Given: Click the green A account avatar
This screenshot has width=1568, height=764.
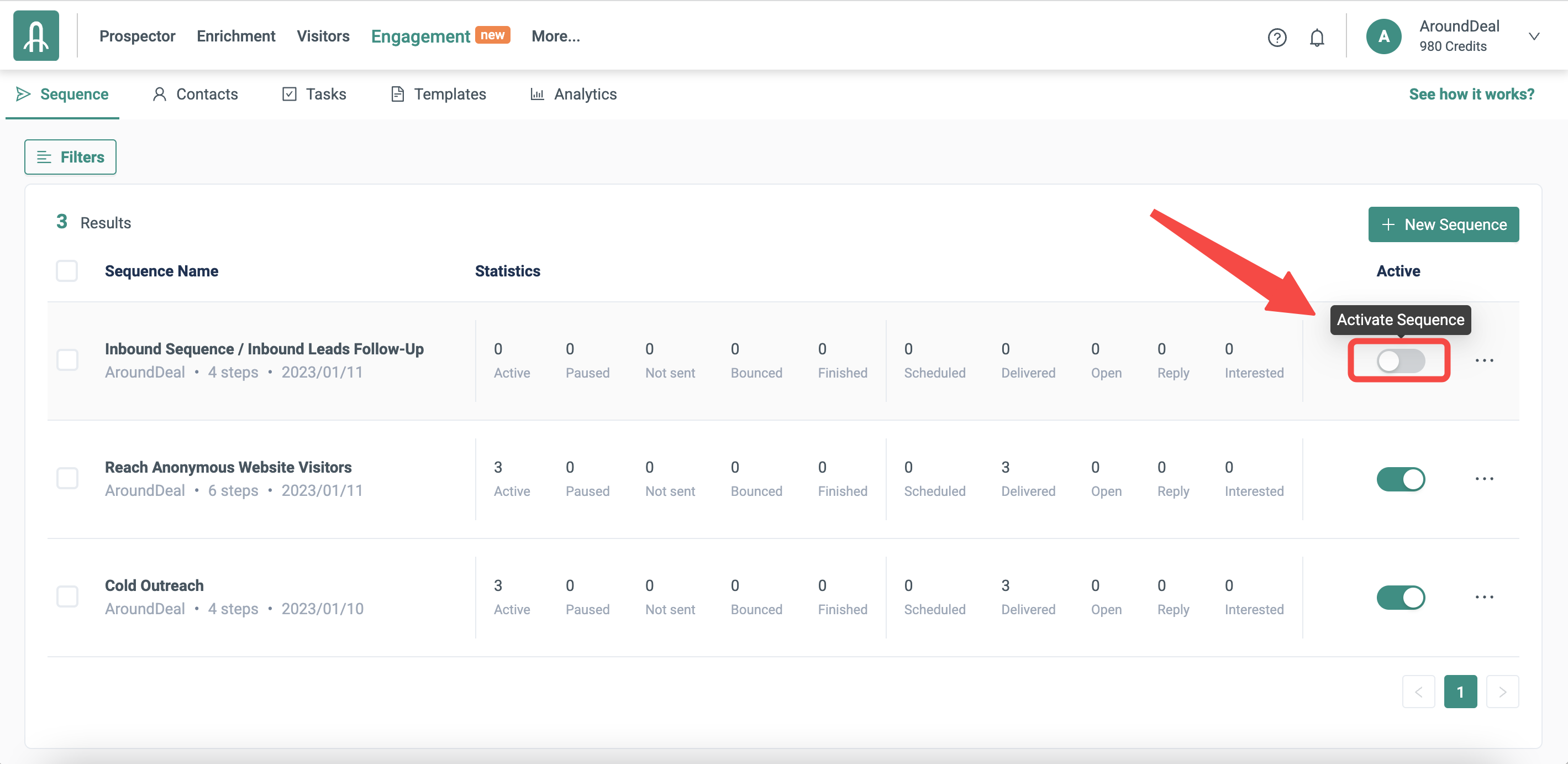Looking at the screenshot, I should coord(1383,36).
